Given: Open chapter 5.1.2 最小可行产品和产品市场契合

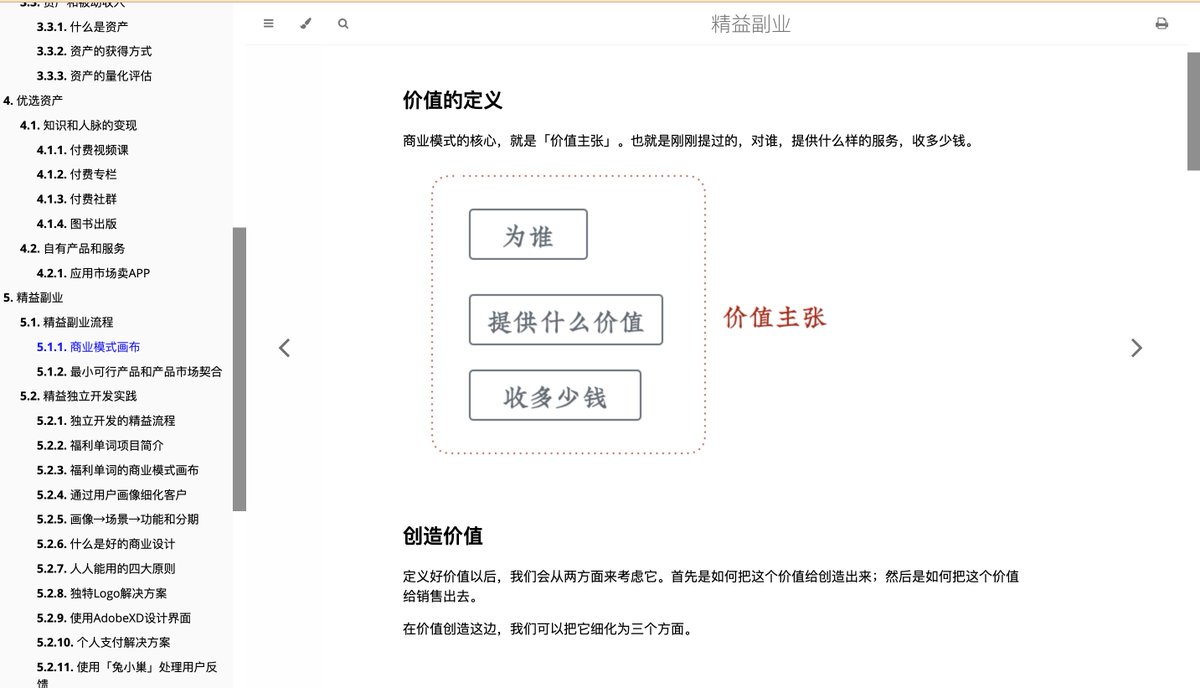Looking at the screenshot, I should pyautogui.click(x=129, y=372).
